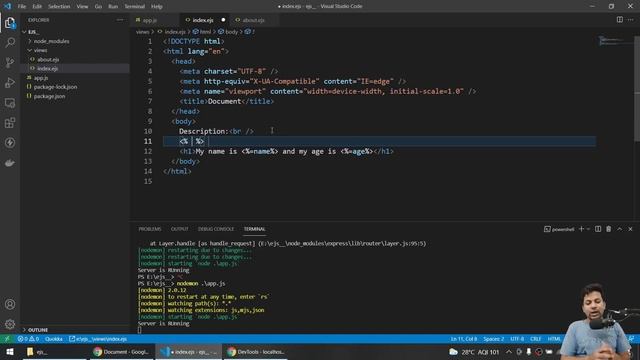Viewport: 640px width, 360px height.
Task: Click Quokka in the status bar
Action: click(54, 339)
